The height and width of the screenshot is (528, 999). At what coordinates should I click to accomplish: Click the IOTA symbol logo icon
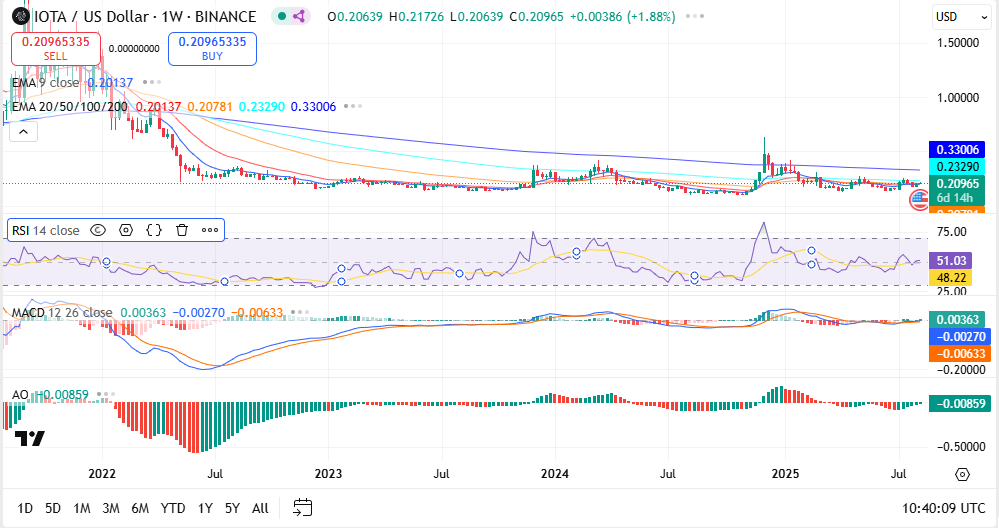point(20,16)
